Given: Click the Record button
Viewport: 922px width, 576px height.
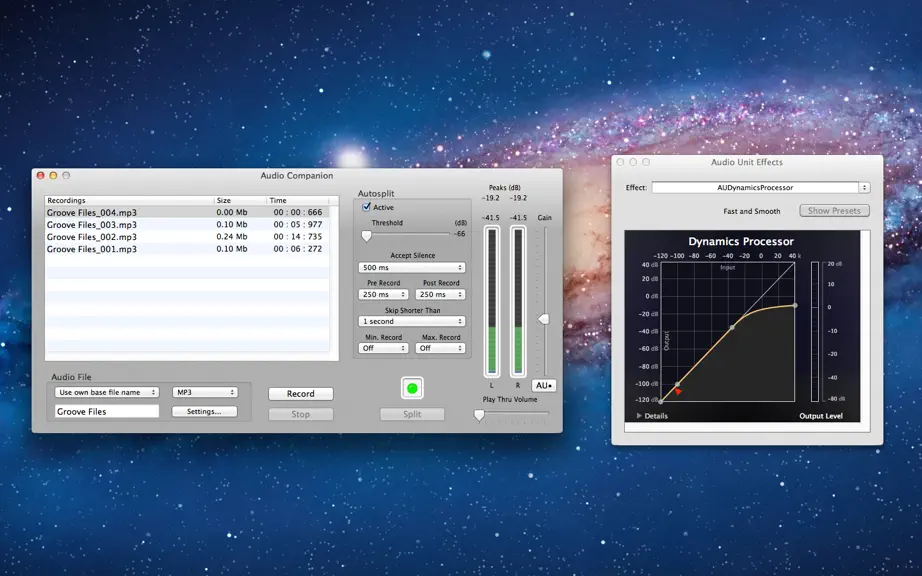Looking at the screenshot, I should click(300, 394).
